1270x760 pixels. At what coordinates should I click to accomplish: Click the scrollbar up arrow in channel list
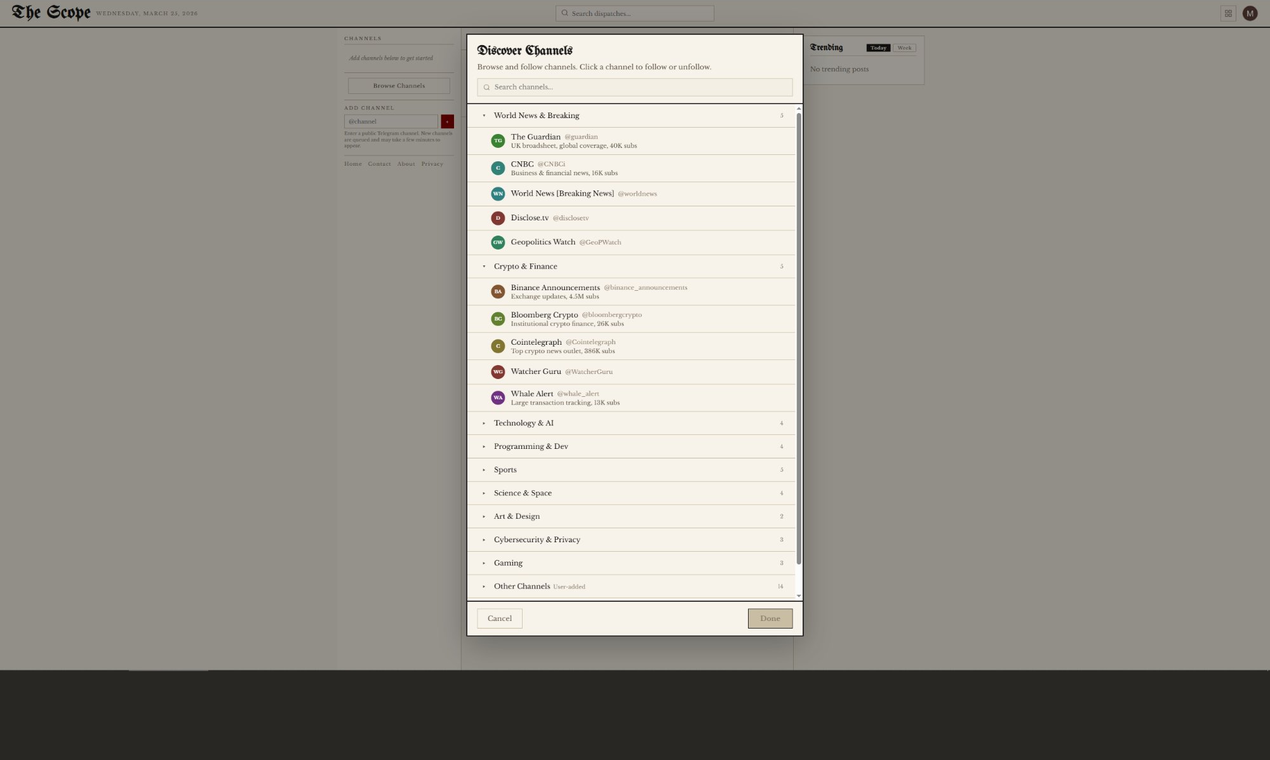pos(799,108)
